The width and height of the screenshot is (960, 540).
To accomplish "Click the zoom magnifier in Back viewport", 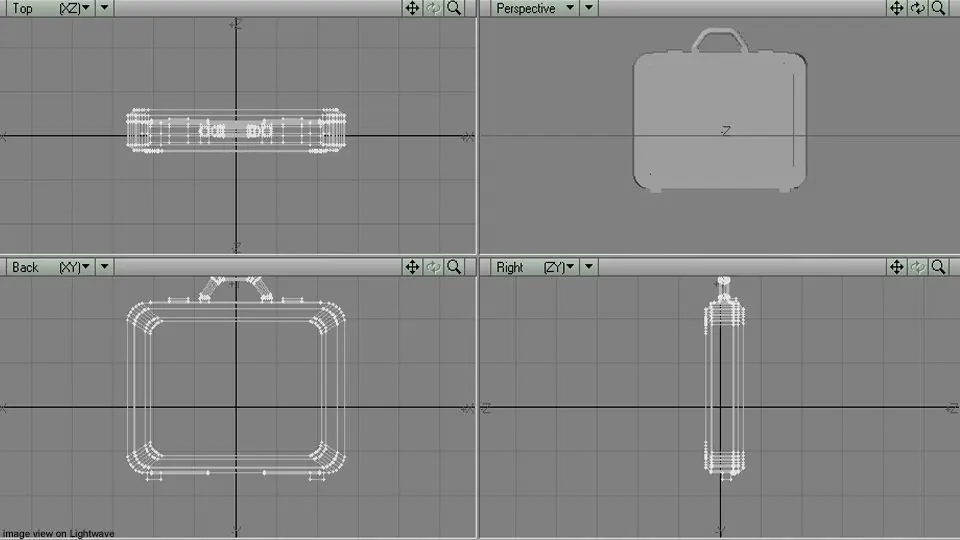I will coord(454,267).
